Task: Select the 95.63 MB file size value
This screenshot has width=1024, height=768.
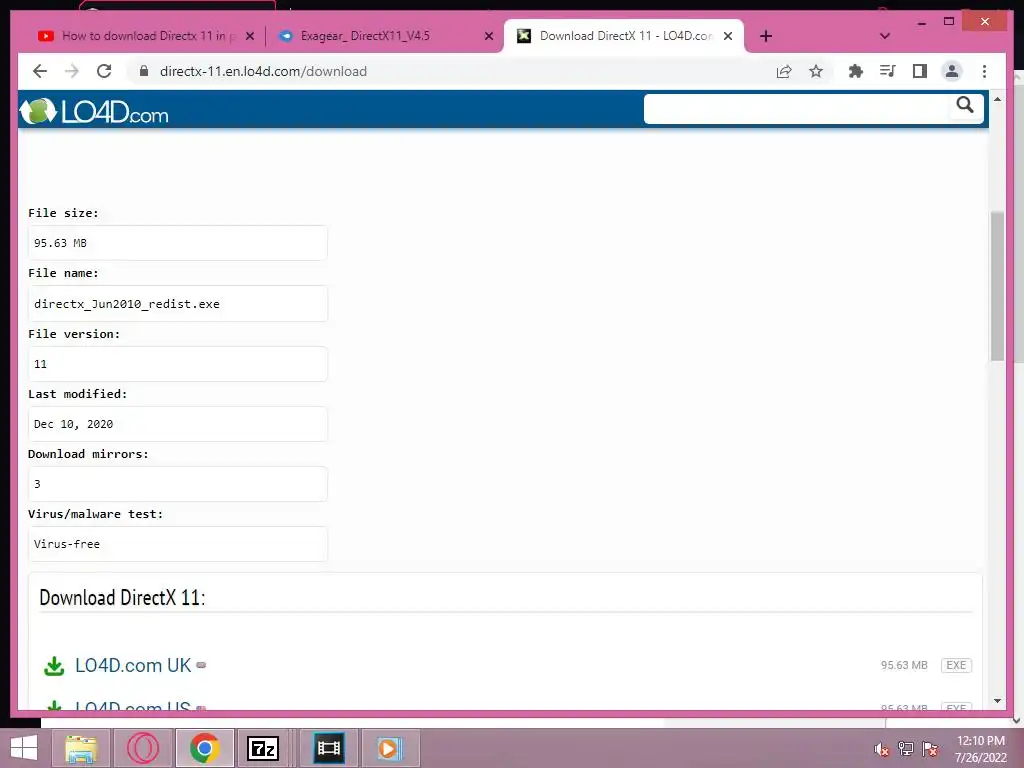Action: [178, 243]
